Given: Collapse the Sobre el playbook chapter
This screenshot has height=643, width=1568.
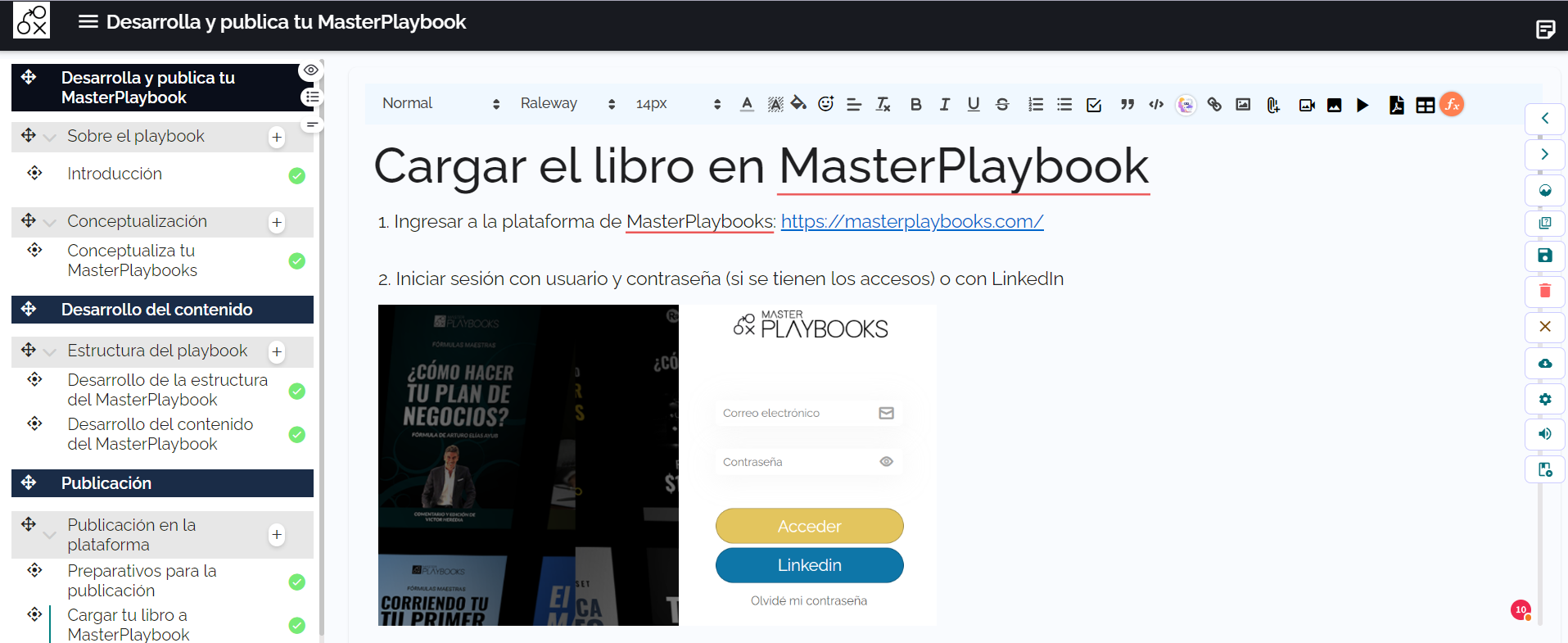Looking at the screenshot, I should 50,138.
